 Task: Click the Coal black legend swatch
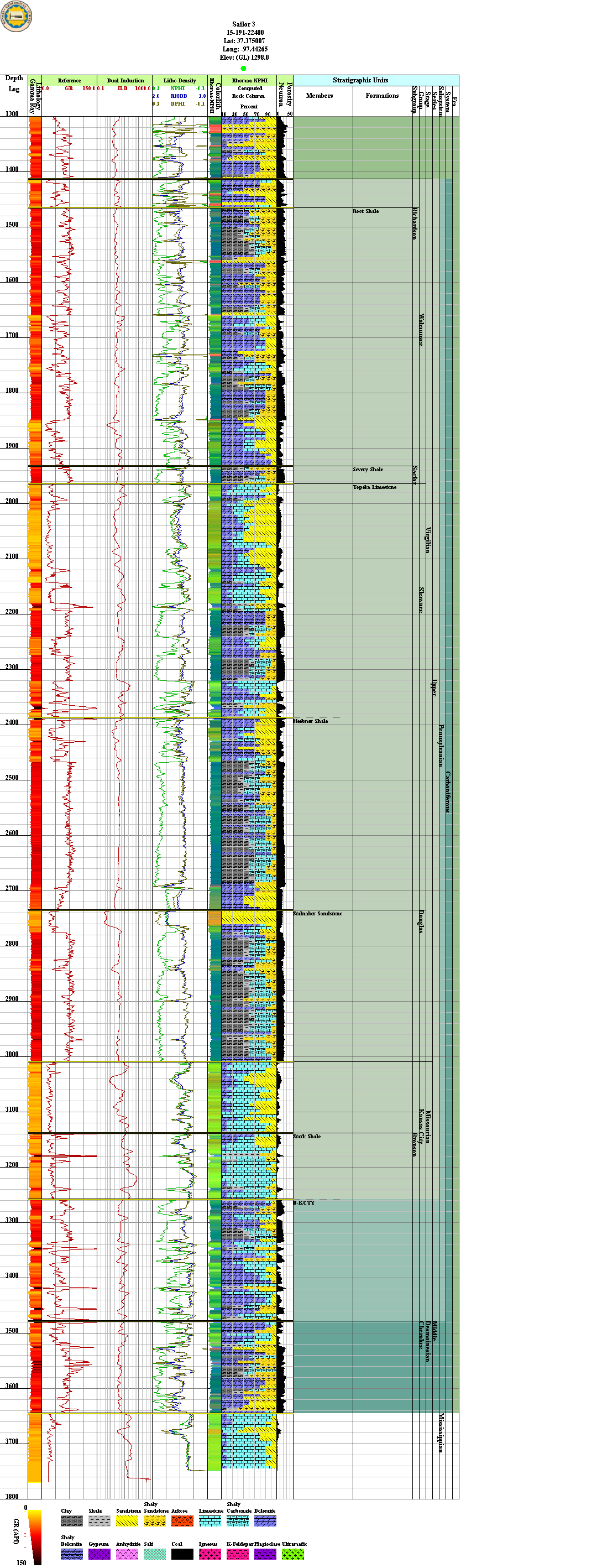pyautogui.click(x=182, y=1554)
